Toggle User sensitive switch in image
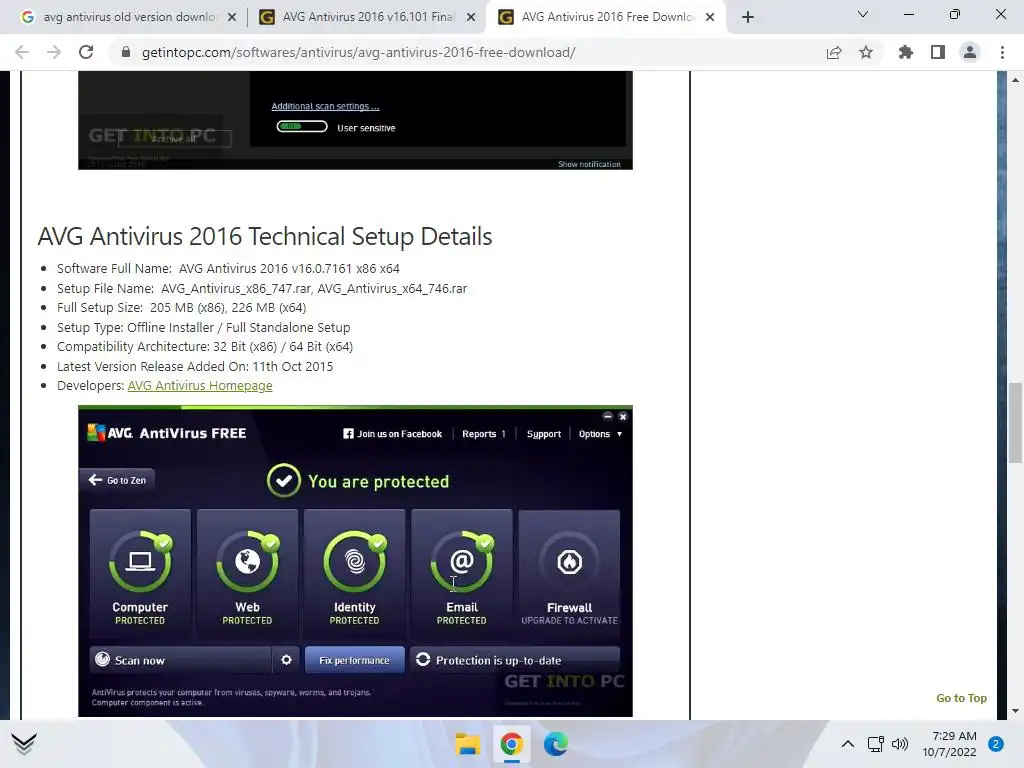 click(x=302, y=126)
